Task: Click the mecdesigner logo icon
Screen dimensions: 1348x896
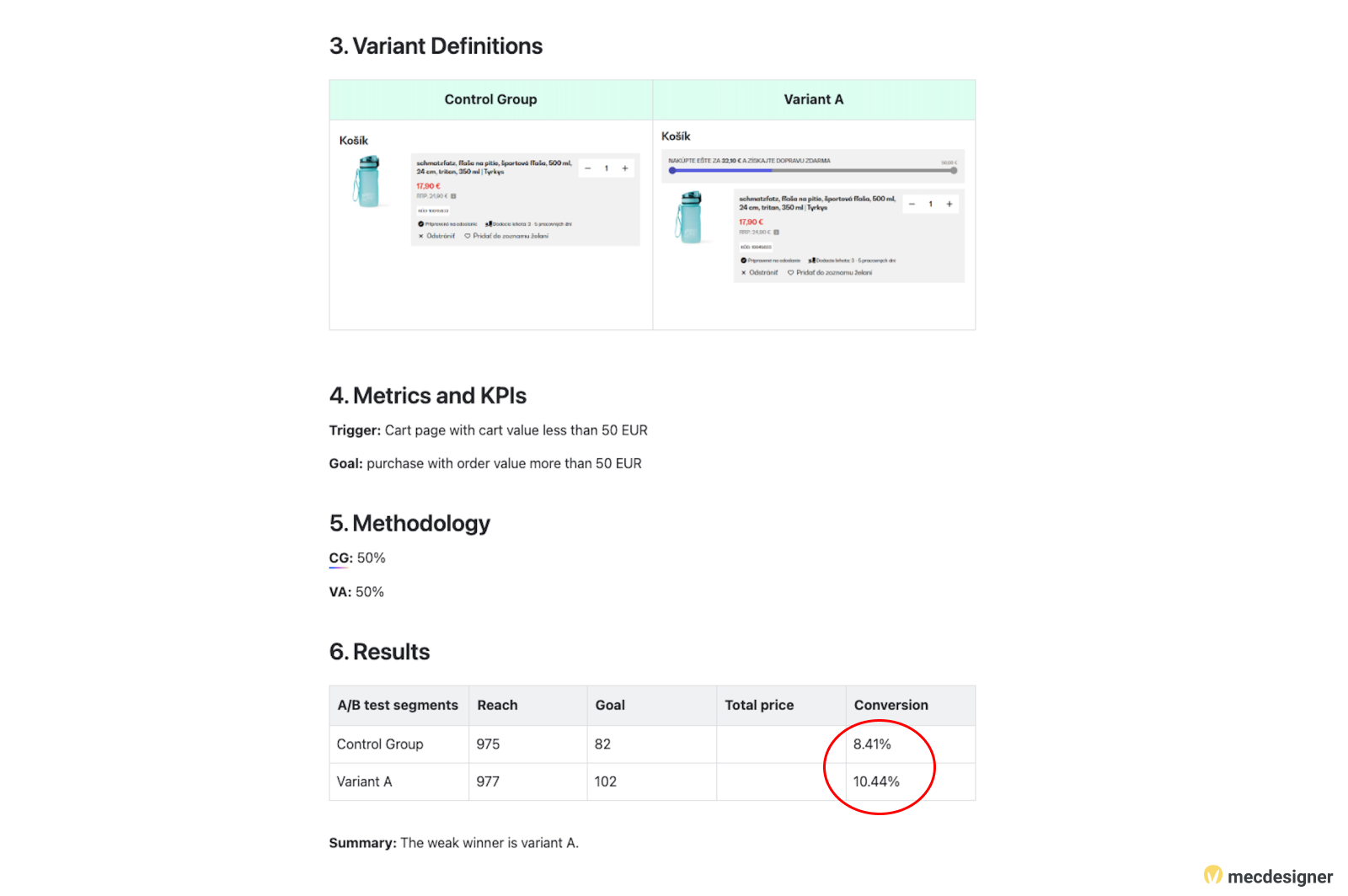Action: coord(1212,876)
